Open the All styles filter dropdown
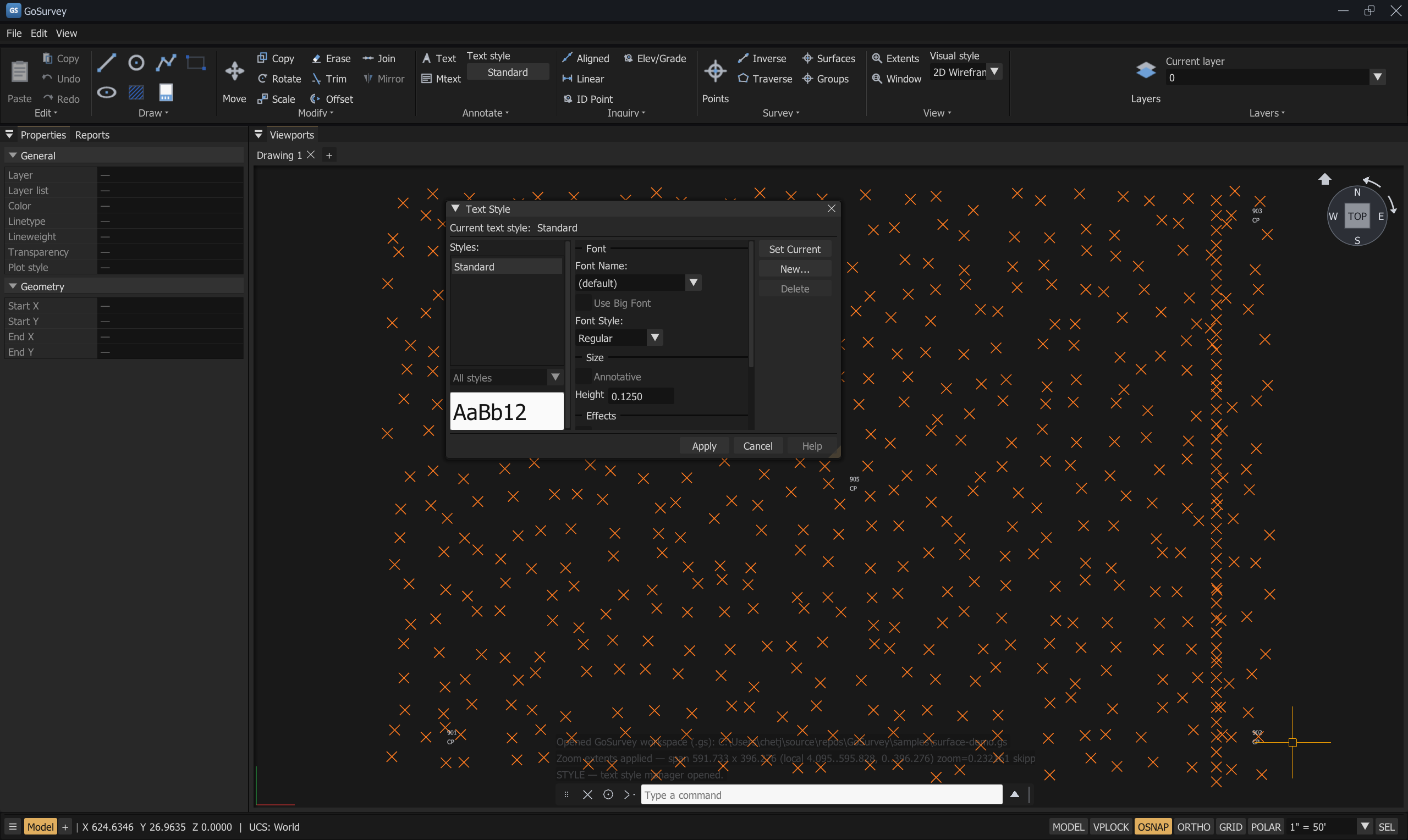1408x840 pixels. (506, 377)
